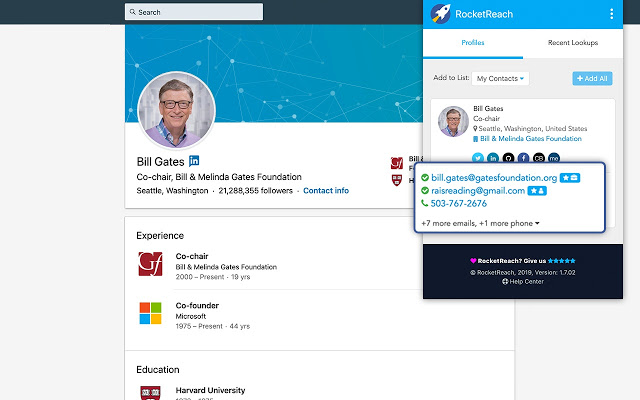
Task: Click the bill.gates@gatesfoundation.org email
Action: pyautogui.click(x=494, y=178)
